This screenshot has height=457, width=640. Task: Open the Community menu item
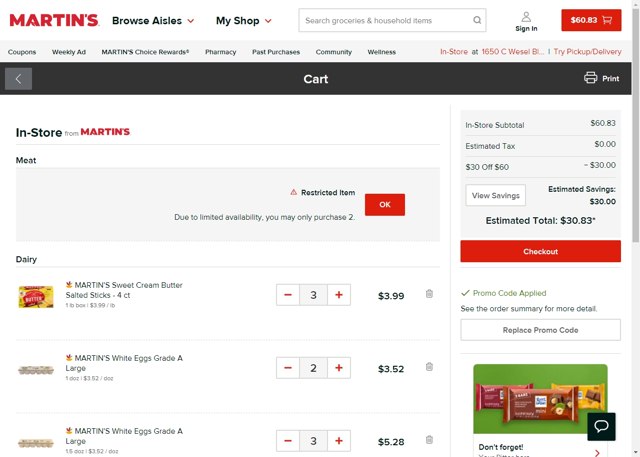pyautogui.click(x=333, y=52)
